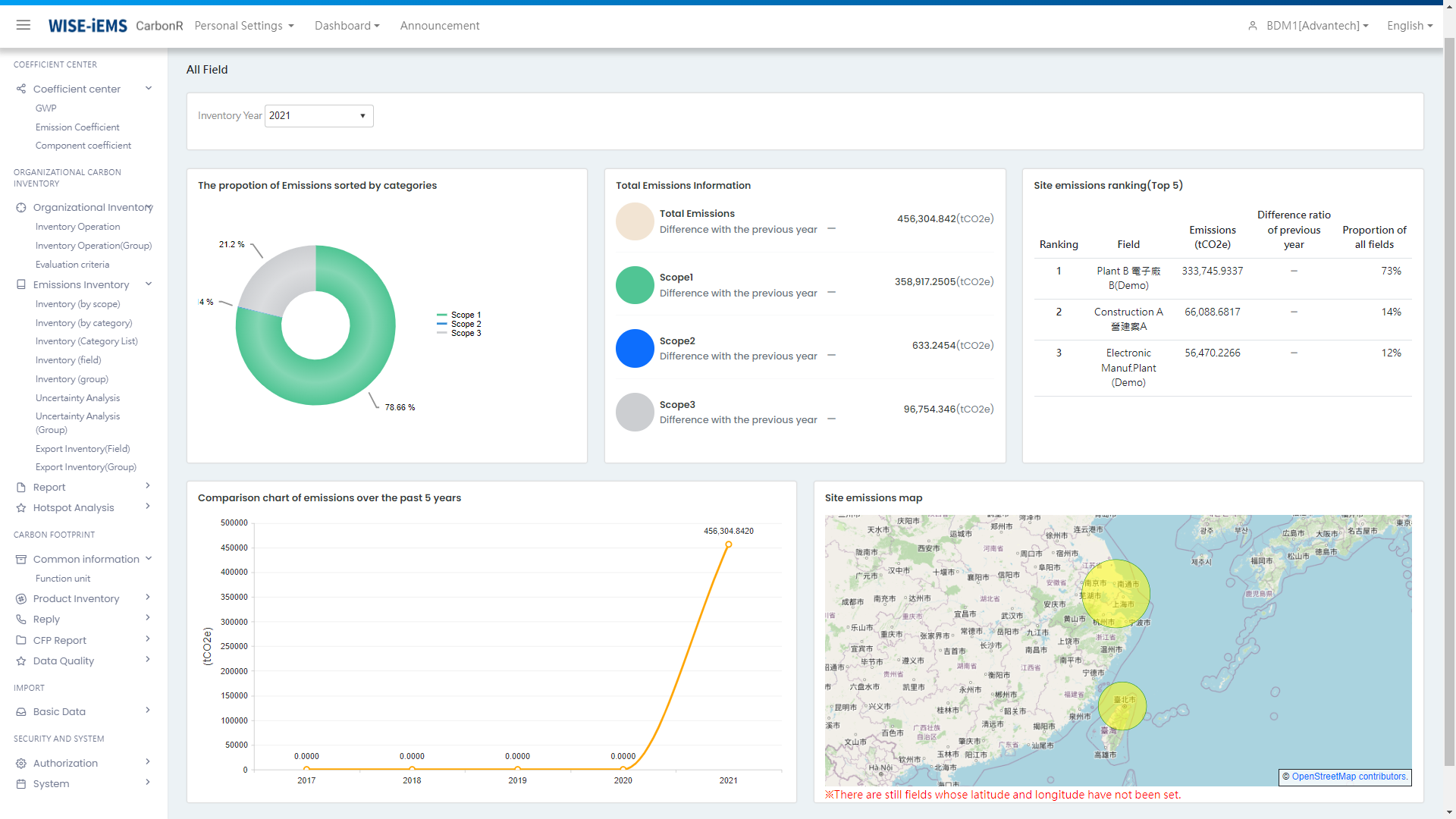Toggle Scope 2 legend entry
The width and height of the screenshot is (1456, 819).
[459, 324]
